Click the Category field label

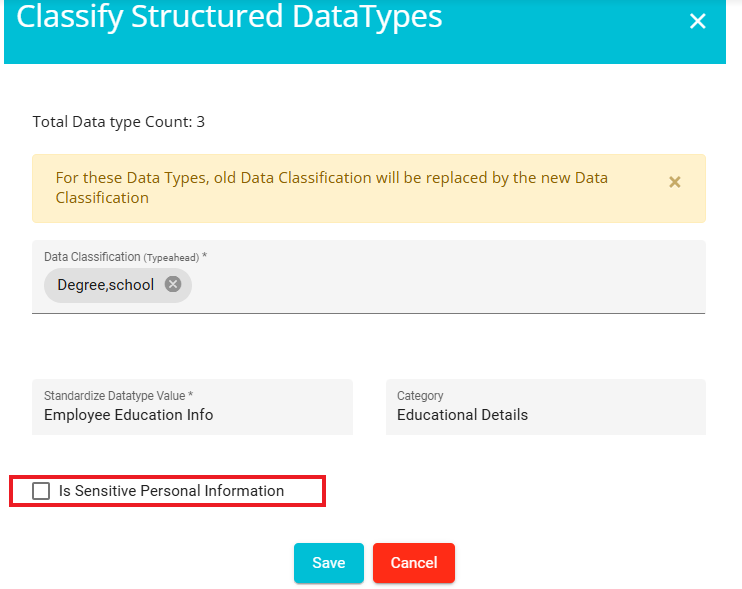pyautogui.click(x=420, y=396)
